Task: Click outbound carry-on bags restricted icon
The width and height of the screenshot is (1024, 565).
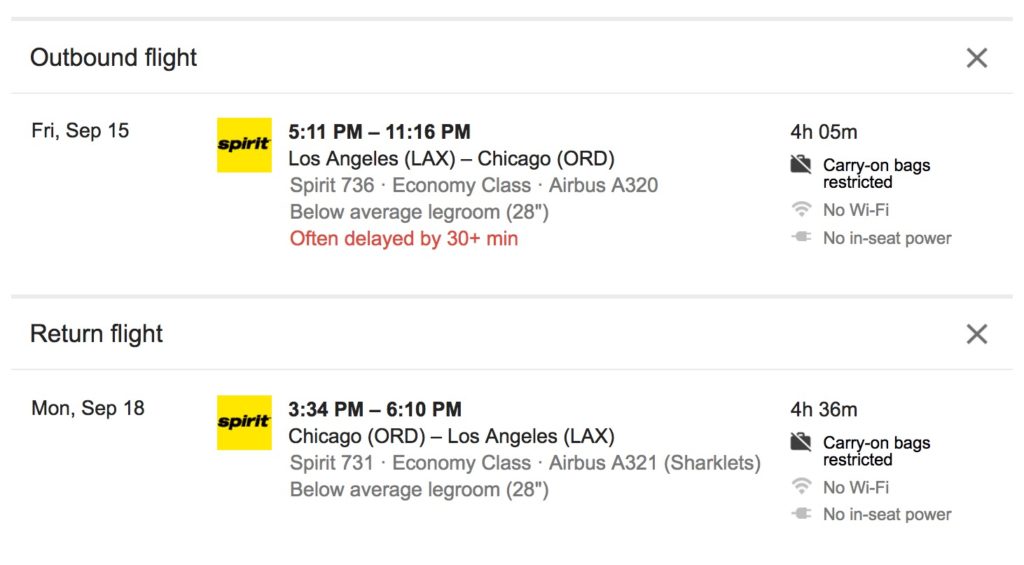Action: pyautogui.click(x=801, y=165)
